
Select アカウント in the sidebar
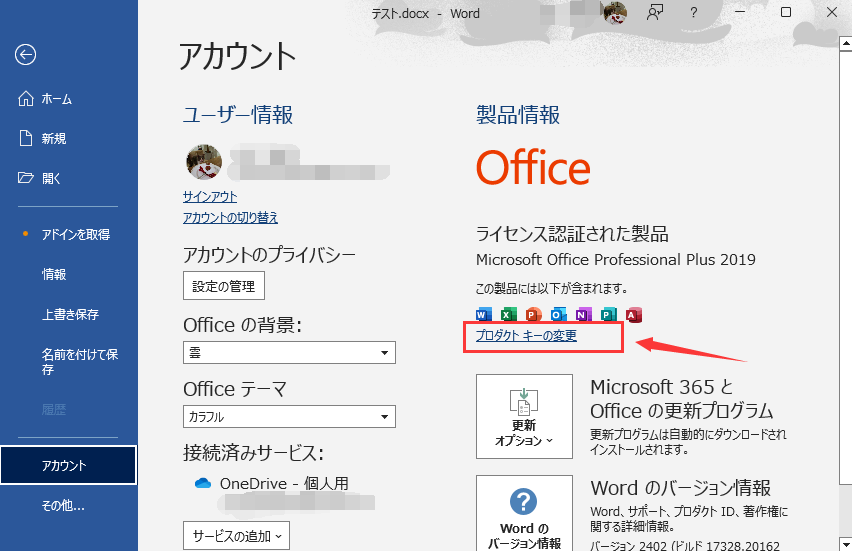click(x=68, y=465)
